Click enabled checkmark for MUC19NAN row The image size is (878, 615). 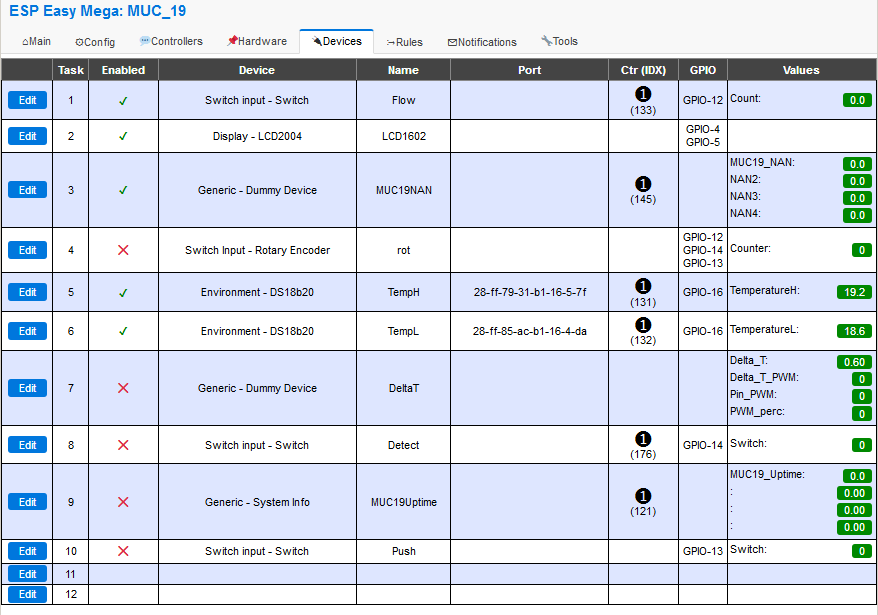click(123, 190)
